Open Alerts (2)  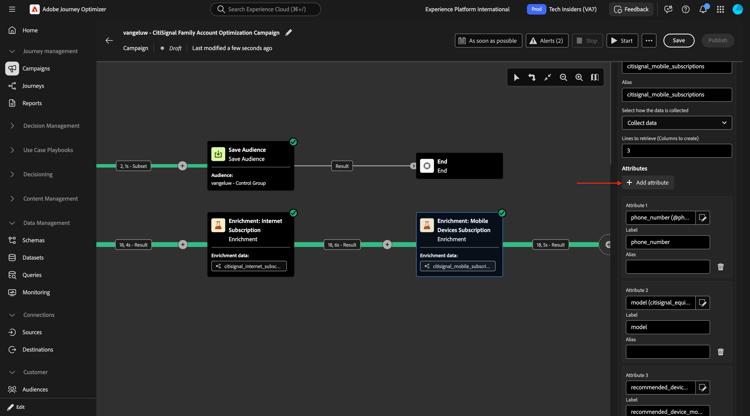(x=547, y=41)
